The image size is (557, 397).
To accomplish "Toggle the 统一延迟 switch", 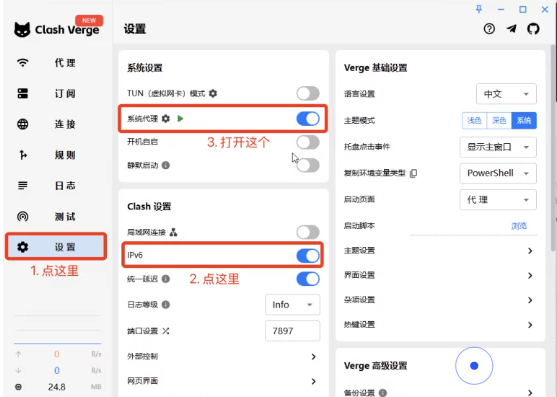I will 308,279.
